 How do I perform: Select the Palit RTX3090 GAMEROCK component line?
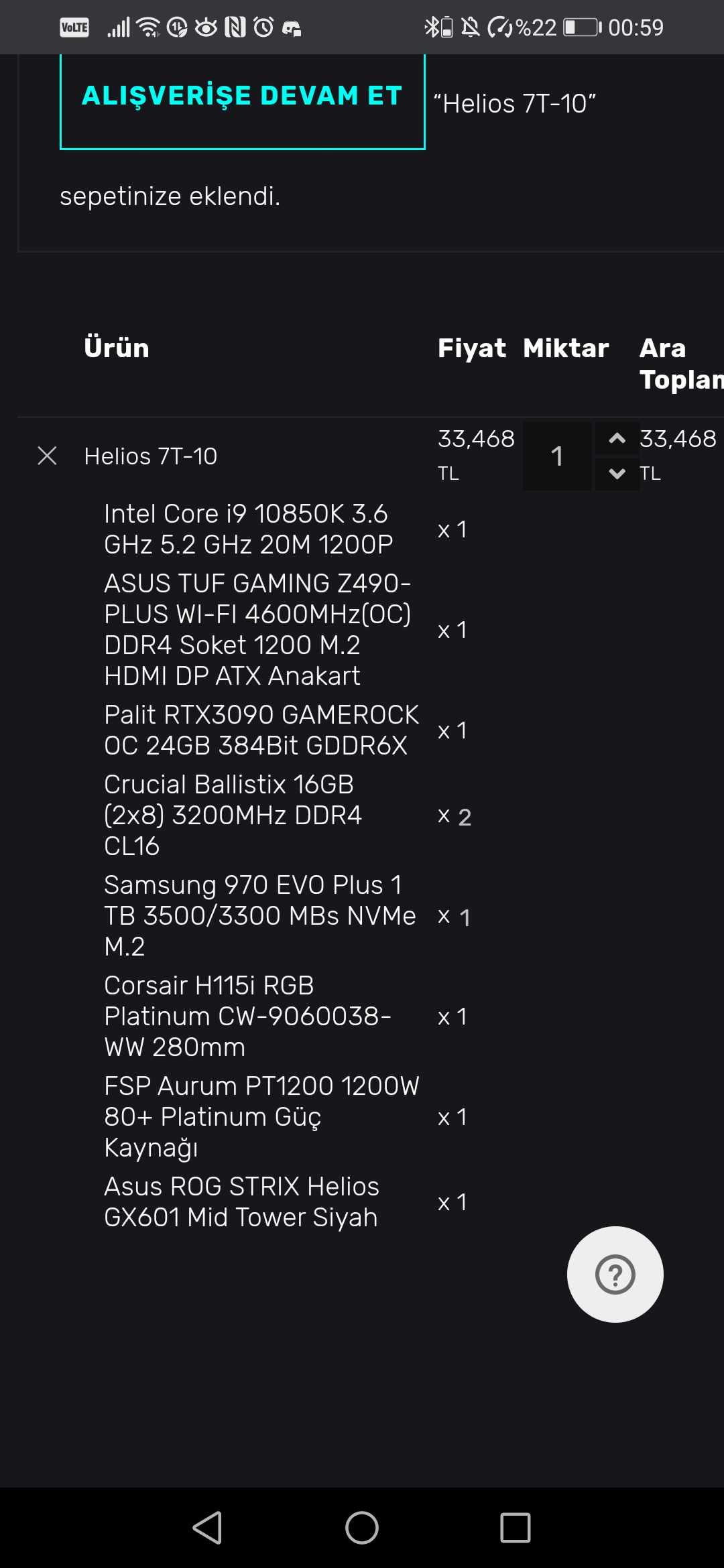click(x=261, y=730)
